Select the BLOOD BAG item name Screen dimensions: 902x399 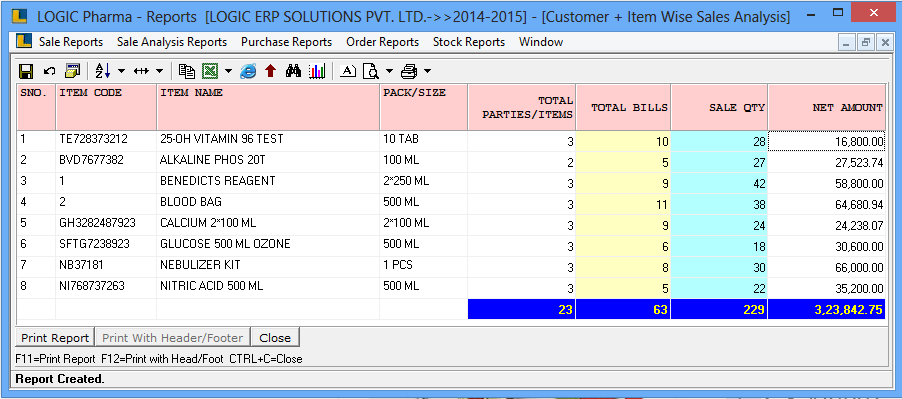tap(190, 202)
